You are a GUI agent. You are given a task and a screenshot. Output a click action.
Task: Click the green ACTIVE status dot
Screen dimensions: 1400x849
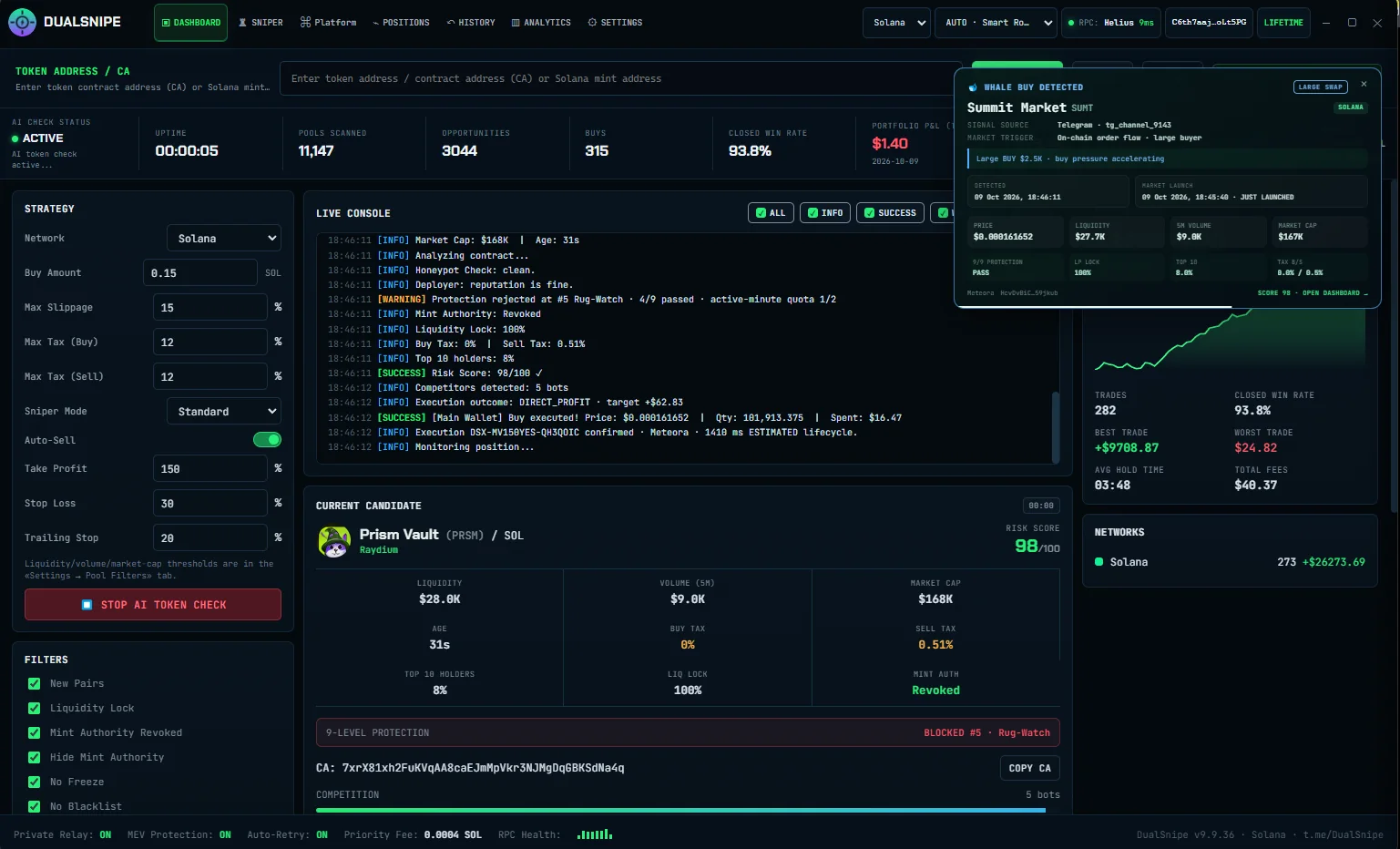tap(15, 138)
